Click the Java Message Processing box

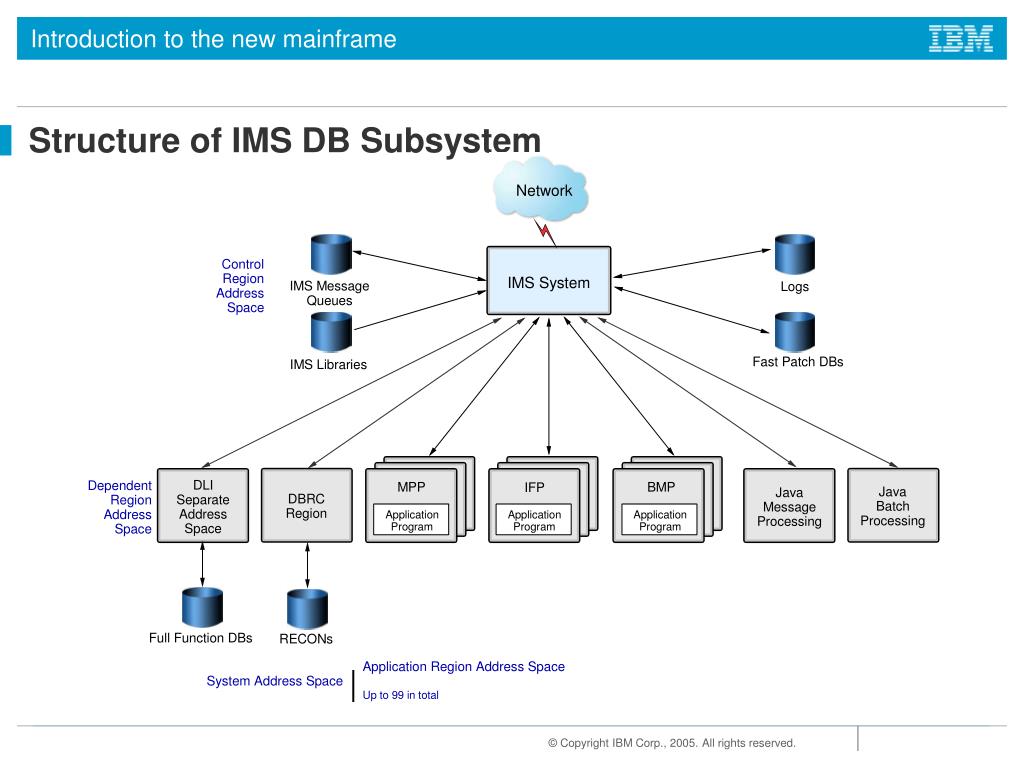(x=789, y=505)
